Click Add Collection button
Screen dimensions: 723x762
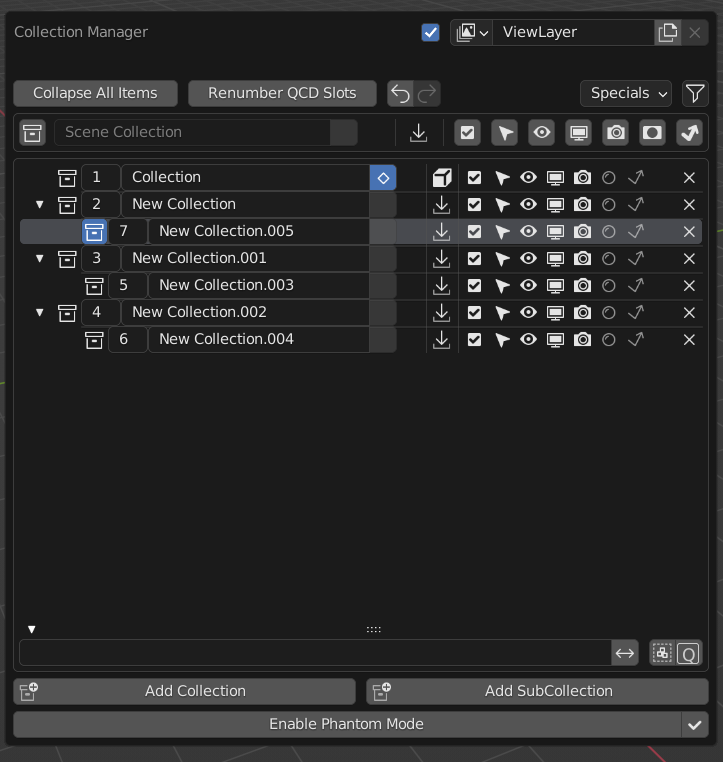(x=185, y=691)
